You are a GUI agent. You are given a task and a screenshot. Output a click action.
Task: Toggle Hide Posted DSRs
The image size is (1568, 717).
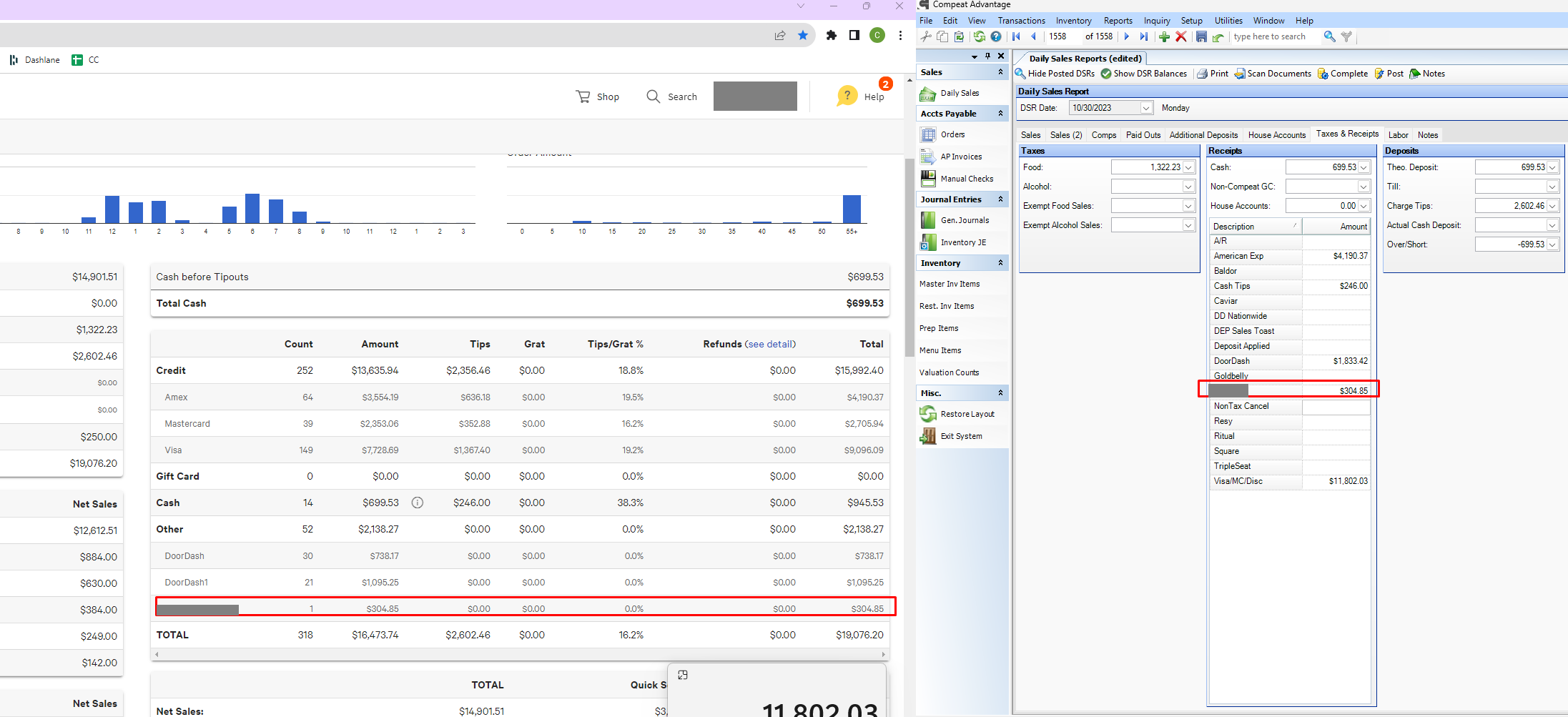coord(1055,74)
